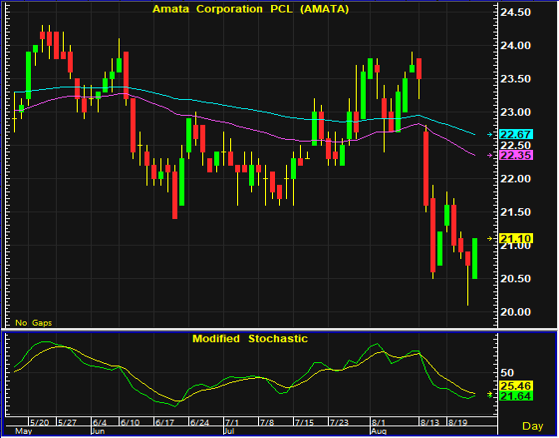Select the 6/10 date marker on time axis
The image size is (559, 438).
coord(130,423)
